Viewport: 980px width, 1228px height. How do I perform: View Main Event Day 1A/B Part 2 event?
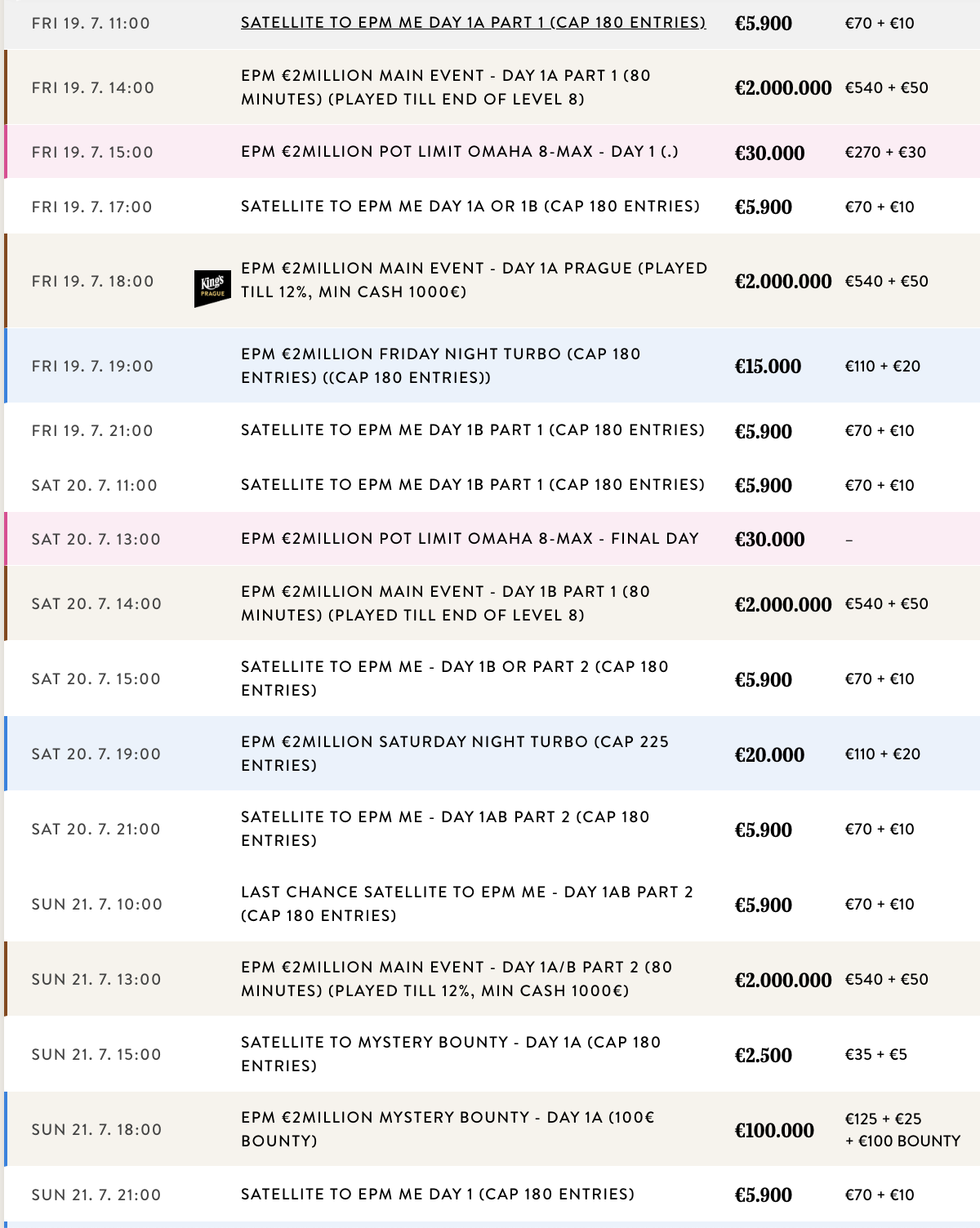pyautogui.click(x=456, y=979)
